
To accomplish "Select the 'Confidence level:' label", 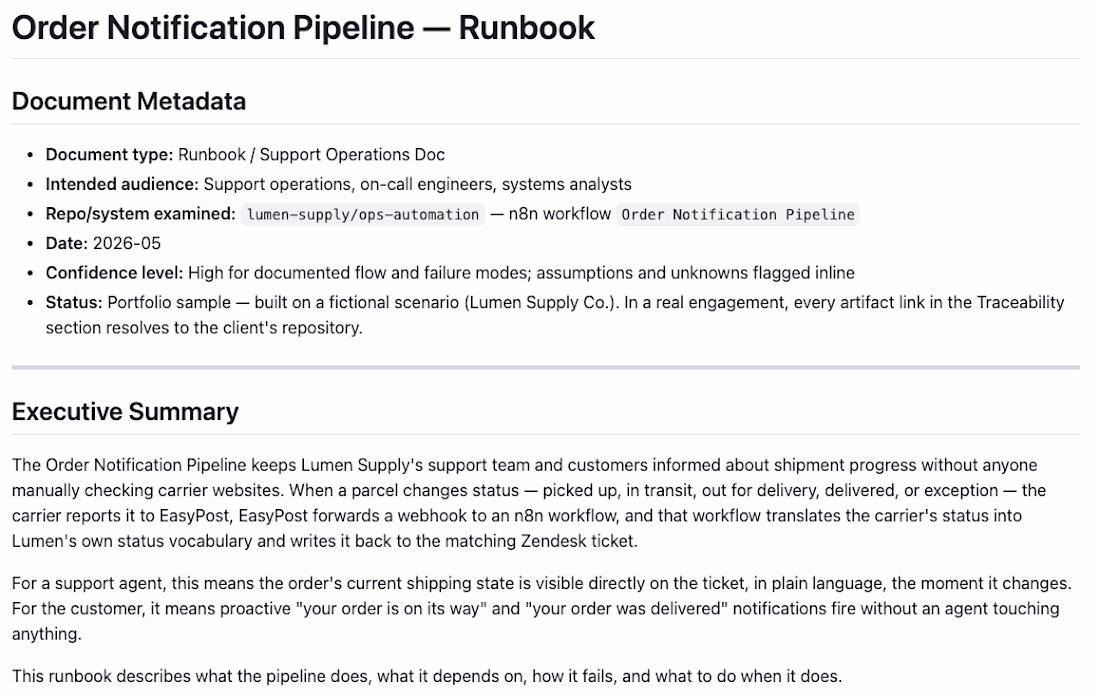I will click(114, 272).
